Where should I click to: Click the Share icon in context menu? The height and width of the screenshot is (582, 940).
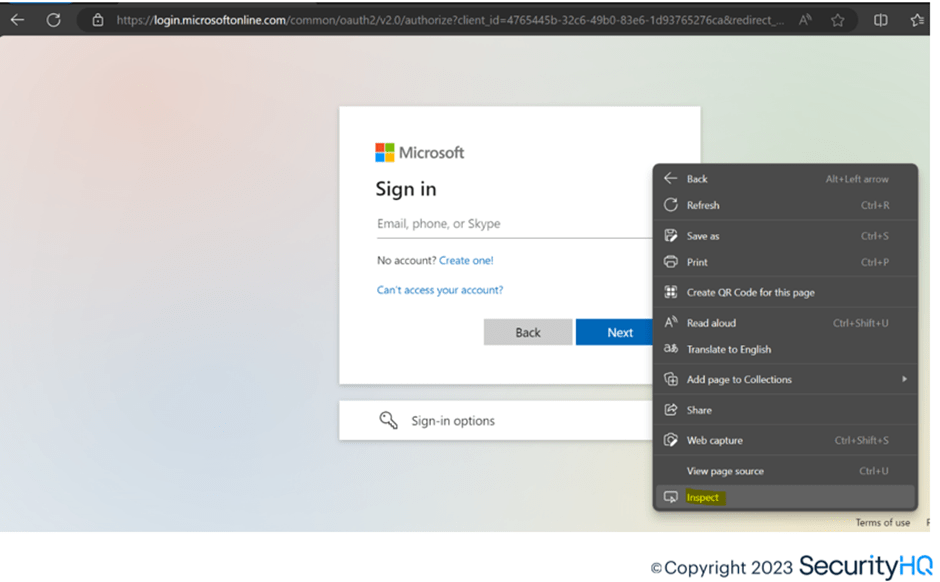671,409
